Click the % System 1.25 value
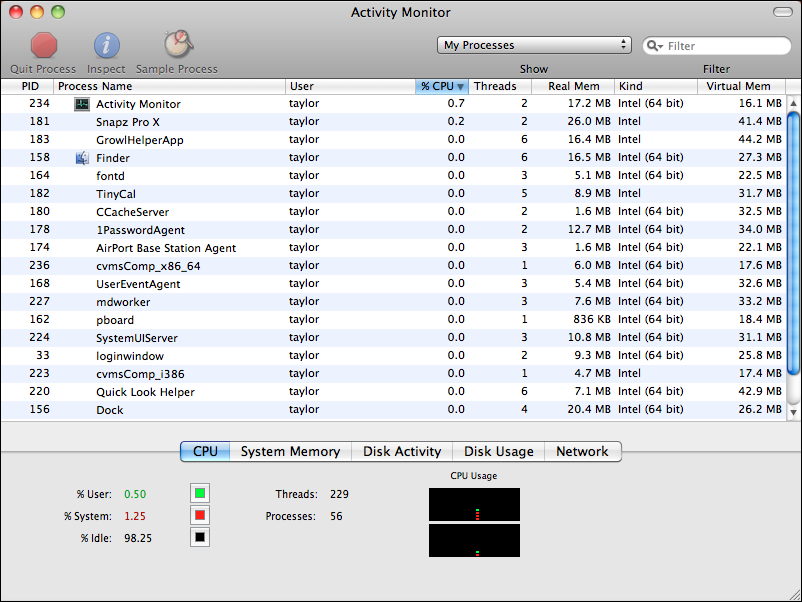 pos(135,516)
